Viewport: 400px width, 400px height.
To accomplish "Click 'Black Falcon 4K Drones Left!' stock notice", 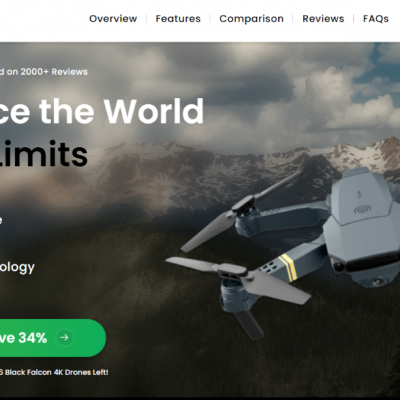I will pyautogui.click(x=54, y=372).
